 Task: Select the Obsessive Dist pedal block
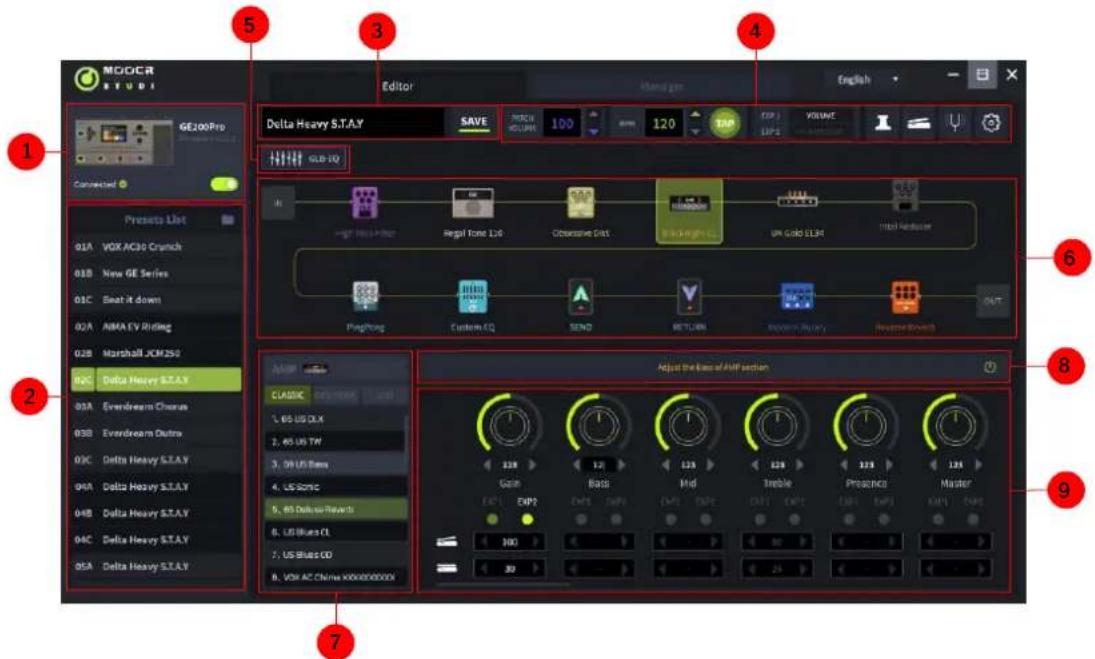click(x=580, y=204)
